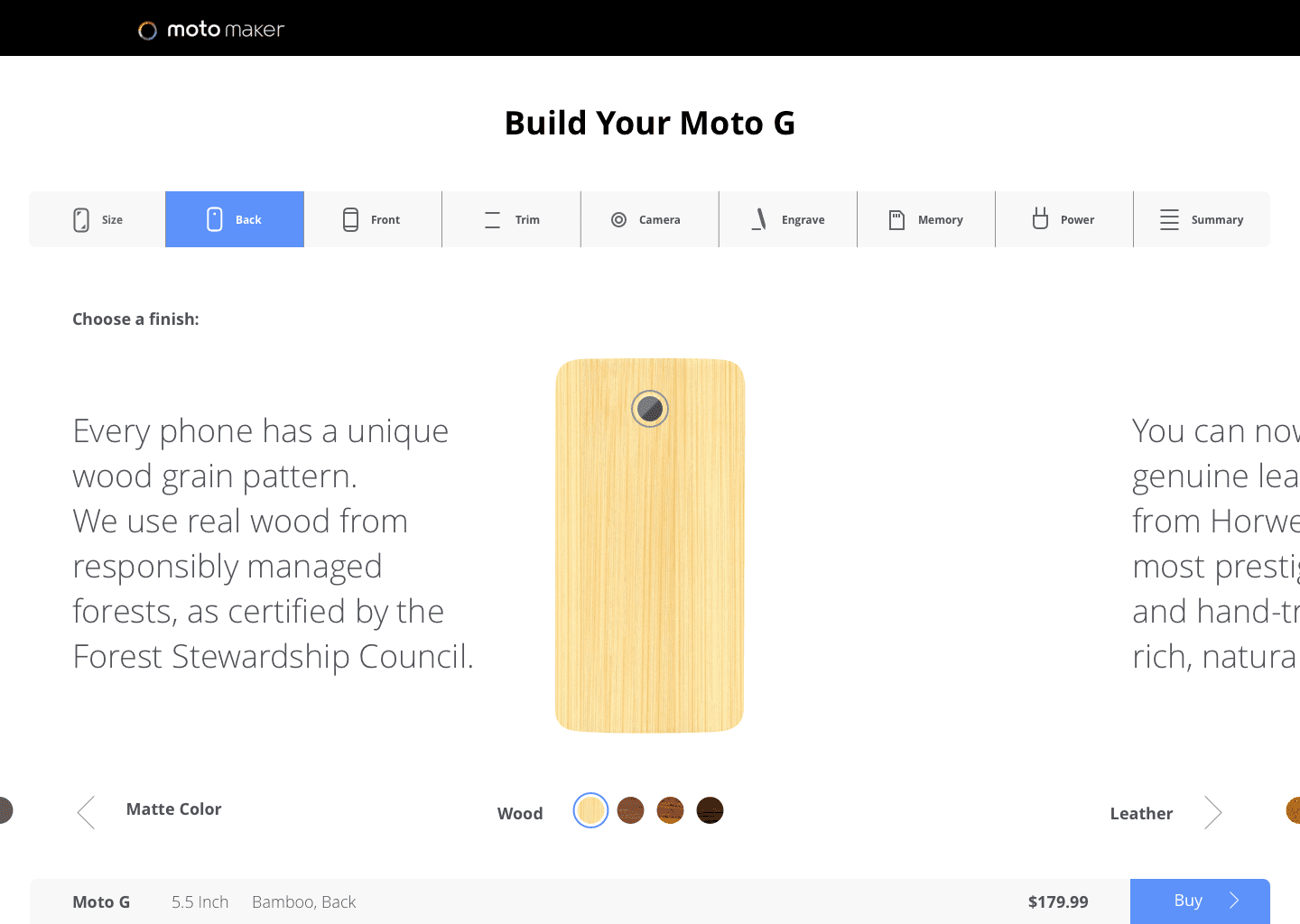Click the Choose a finish label
Screen dimensions: 1300x924
[135, 319]
